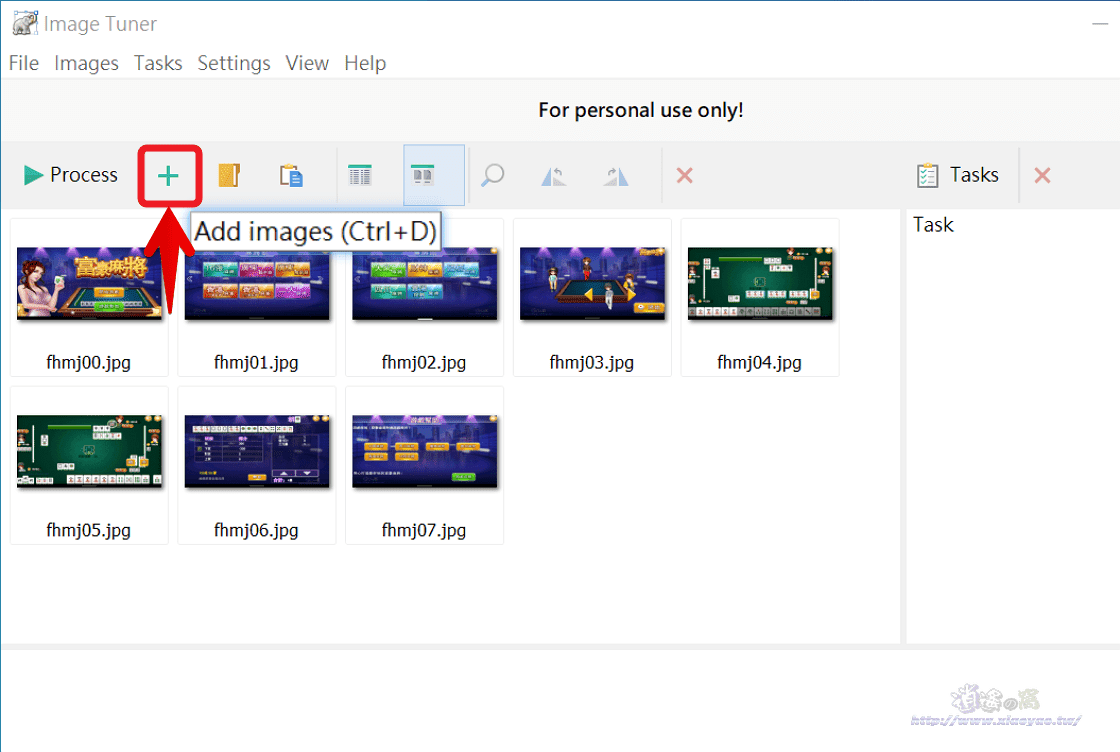Open the File menu
Screen dimensions: 1120x752
tap(24, 64)
